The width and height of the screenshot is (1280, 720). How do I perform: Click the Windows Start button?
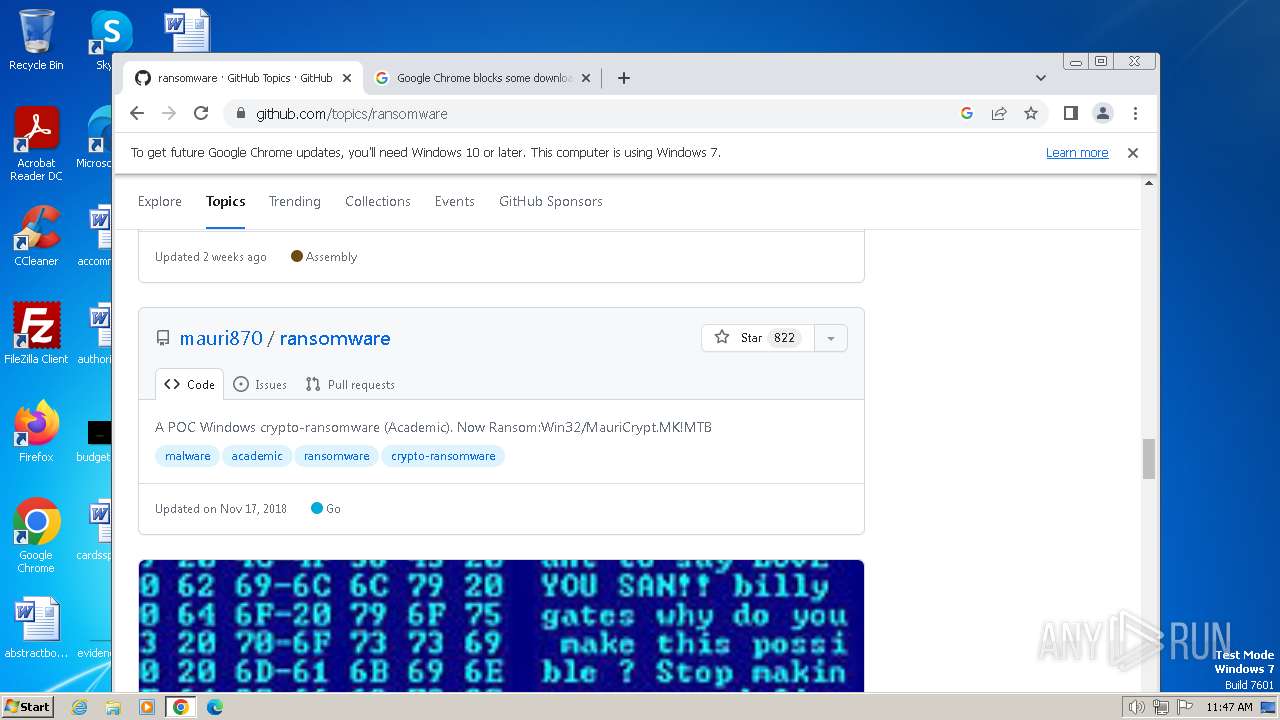[x=27, y=707]
